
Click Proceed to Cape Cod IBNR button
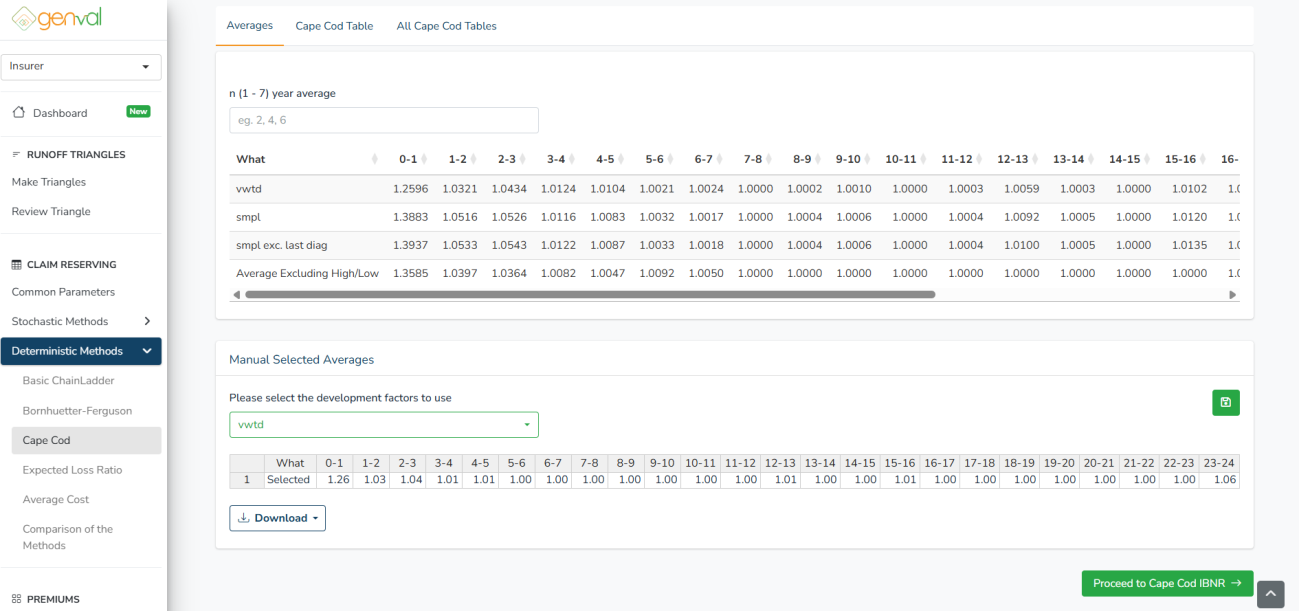click(1166, 583)
